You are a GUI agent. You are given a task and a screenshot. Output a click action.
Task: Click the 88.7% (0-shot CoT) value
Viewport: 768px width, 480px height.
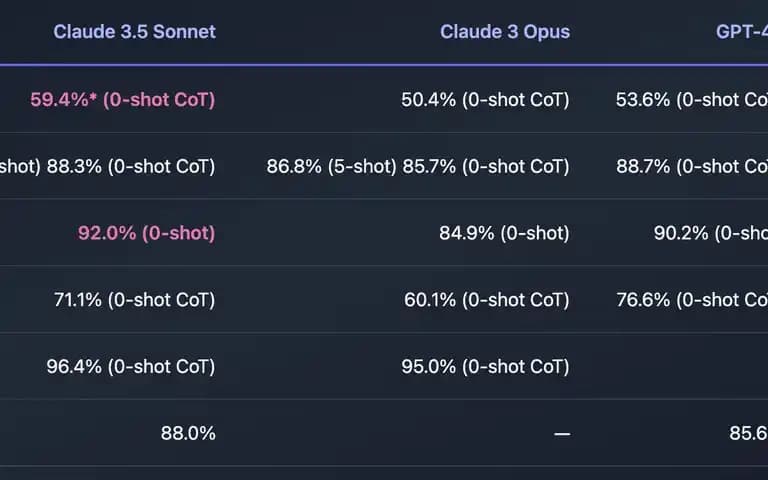[692, 167]
